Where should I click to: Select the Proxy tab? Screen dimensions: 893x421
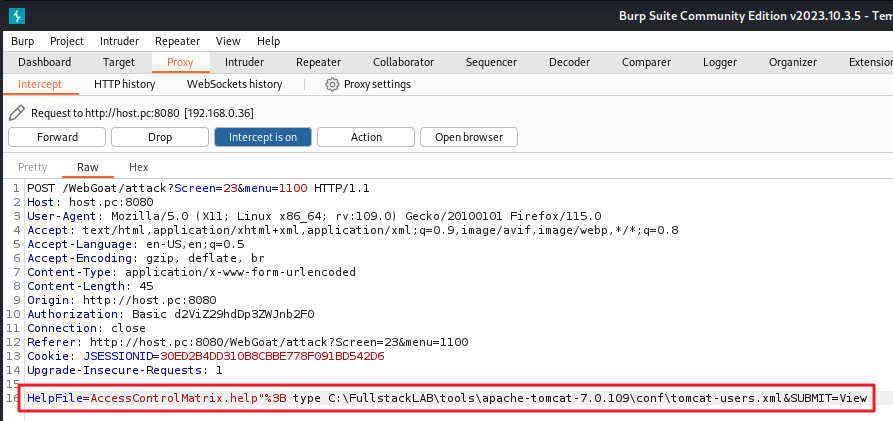point(180,62)
